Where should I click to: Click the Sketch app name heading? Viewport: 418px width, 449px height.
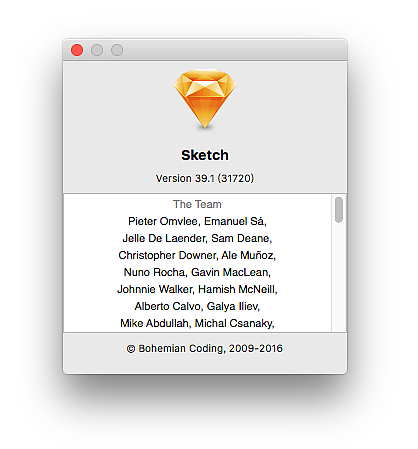click(205, 155)
